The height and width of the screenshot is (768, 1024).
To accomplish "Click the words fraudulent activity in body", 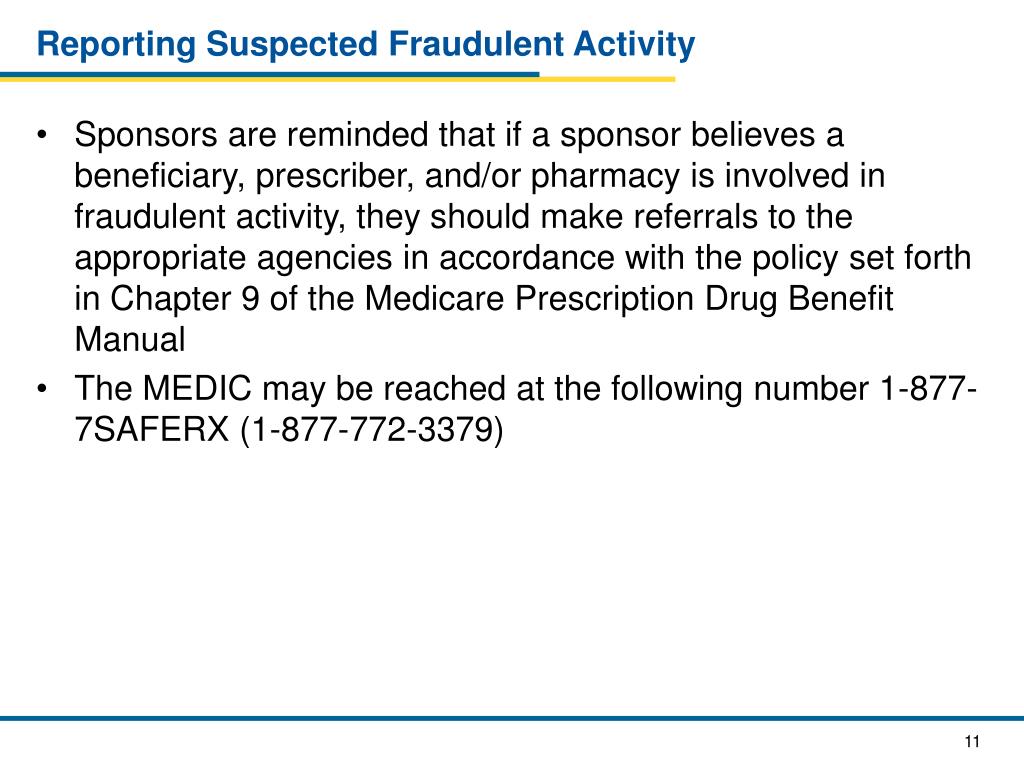I will point(209,217).
